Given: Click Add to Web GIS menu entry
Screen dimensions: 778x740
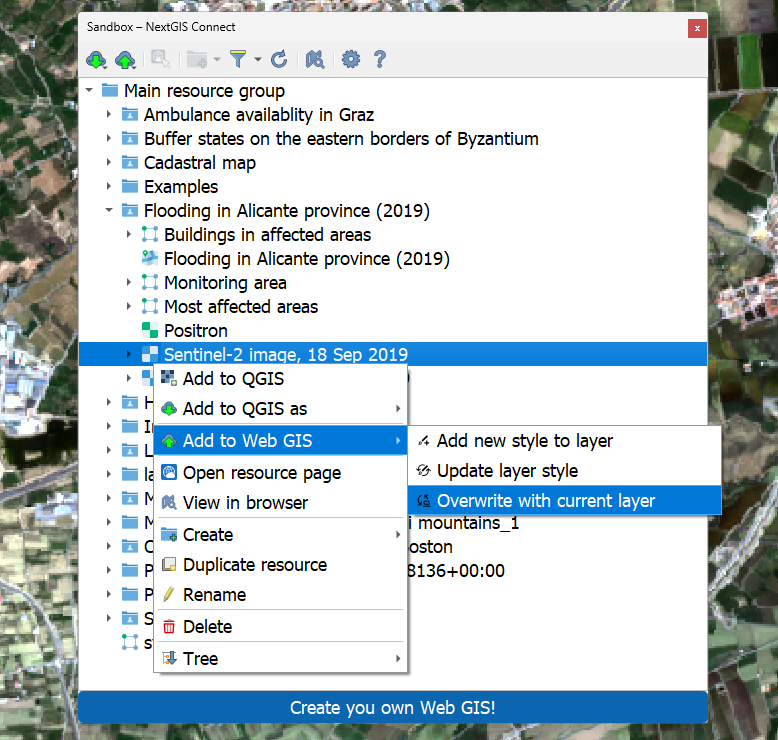Looking at the screenshot, I should pyautogui.click(x=280, y=440).
